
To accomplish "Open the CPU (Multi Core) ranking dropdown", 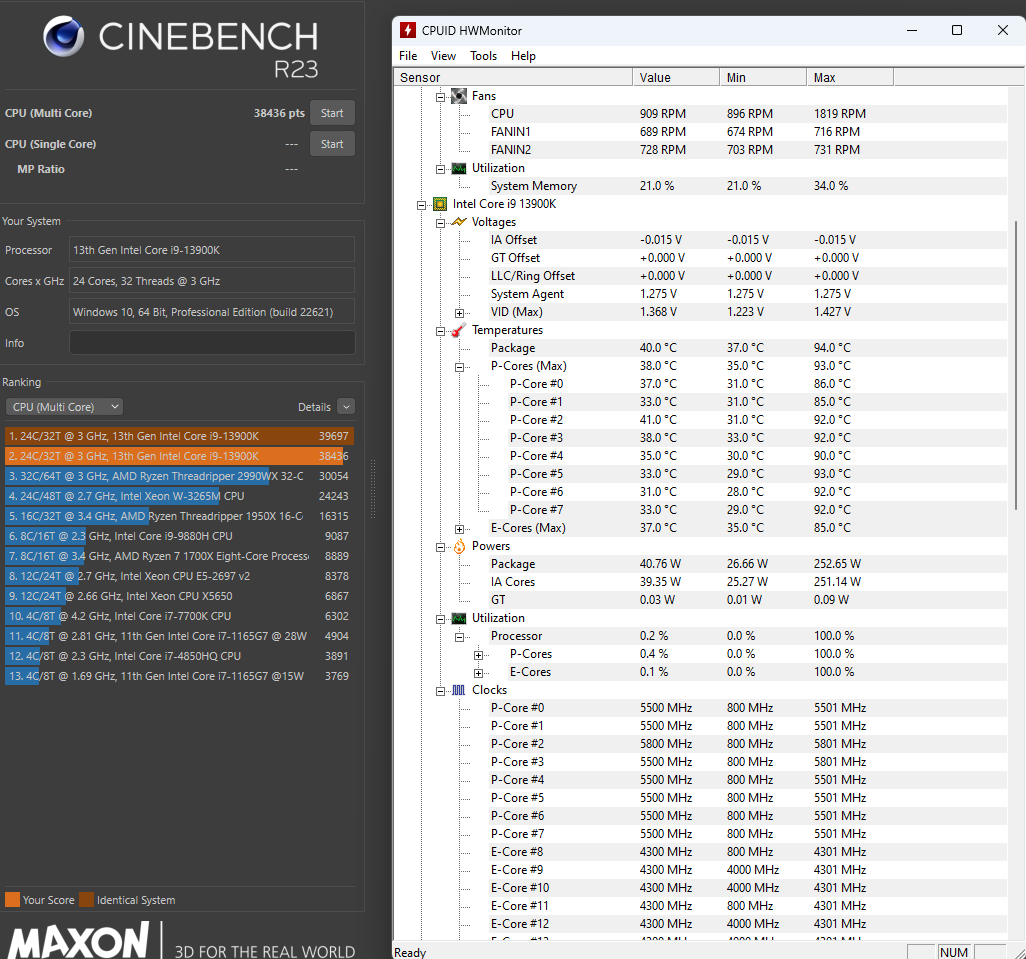I will pyautogui.click(x=64, y=407).
